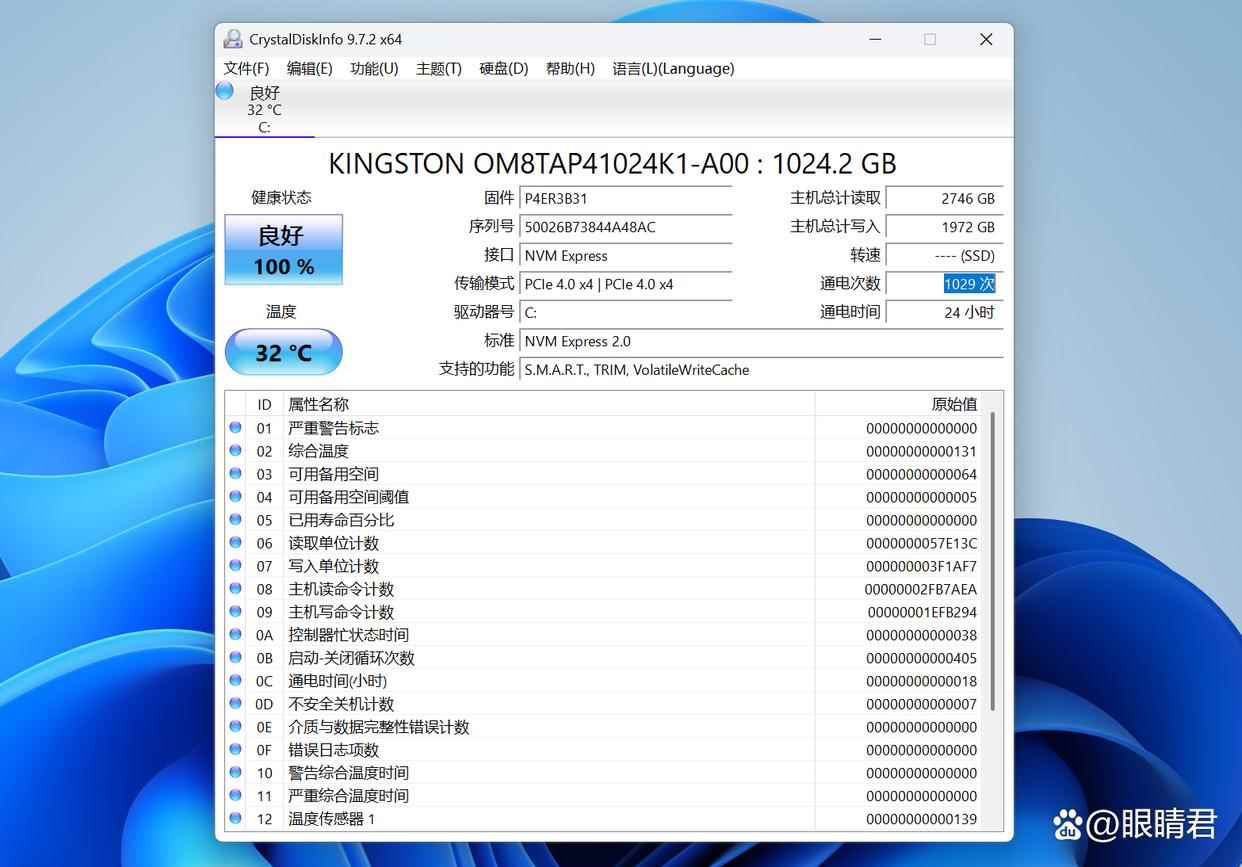Open the 帮助(H) menu
Screen dimensions: 1242x867
pos(570,68)
